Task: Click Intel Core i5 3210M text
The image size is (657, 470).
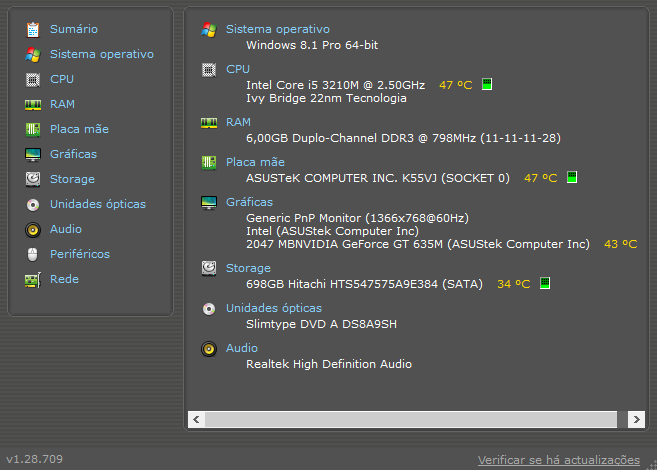Action: (x=336, y=85)
